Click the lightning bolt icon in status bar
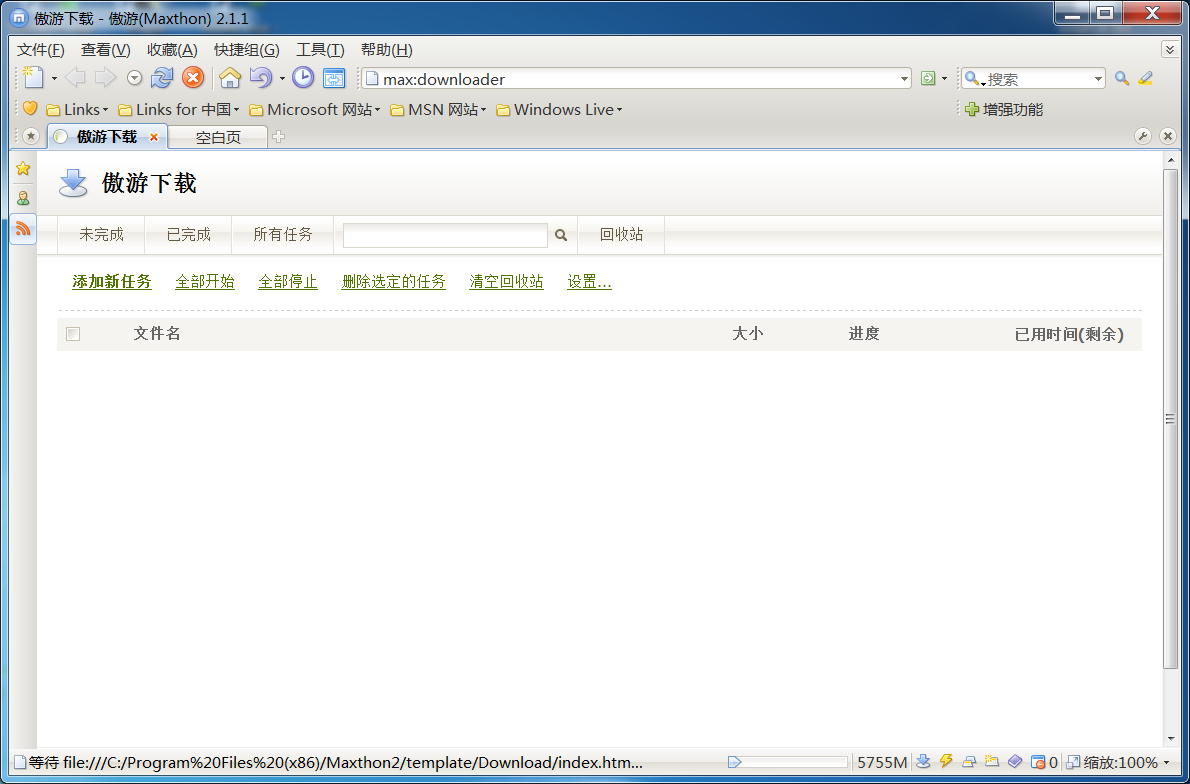The height and width of the screenshot is (784, 1190). tap(946, 762)
